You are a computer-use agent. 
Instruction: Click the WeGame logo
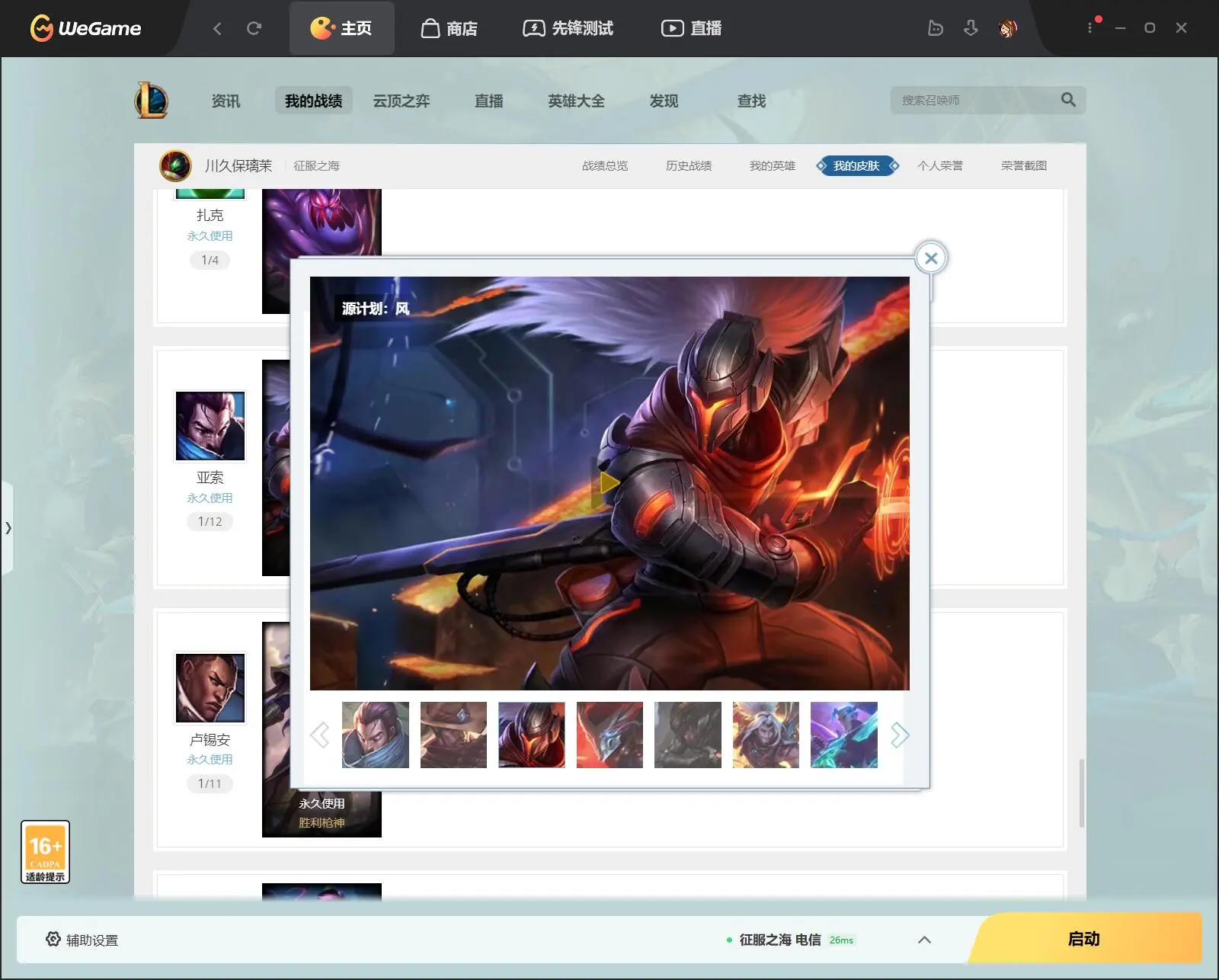[x=85, y=28]
